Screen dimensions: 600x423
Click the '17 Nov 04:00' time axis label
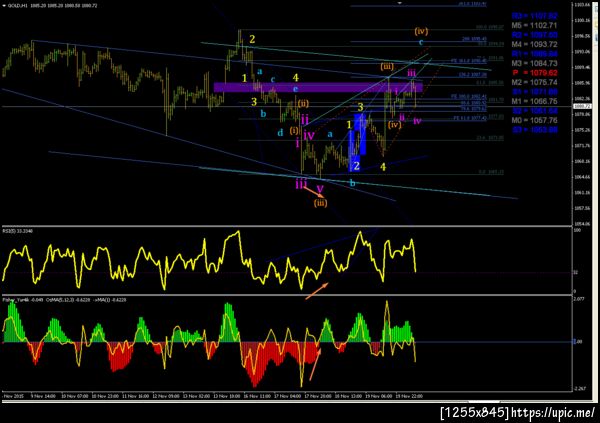click(287, 396)
